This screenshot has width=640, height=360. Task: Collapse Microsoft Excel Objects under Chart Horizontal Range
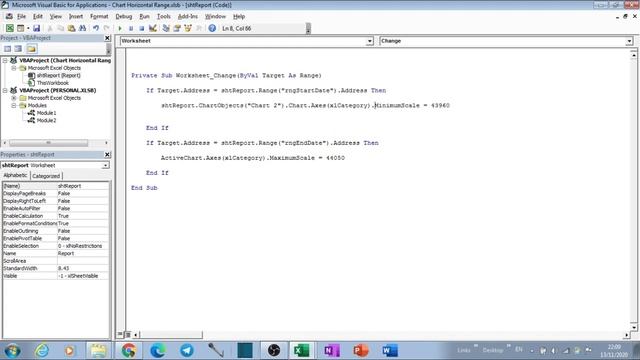tap(14, 68)
